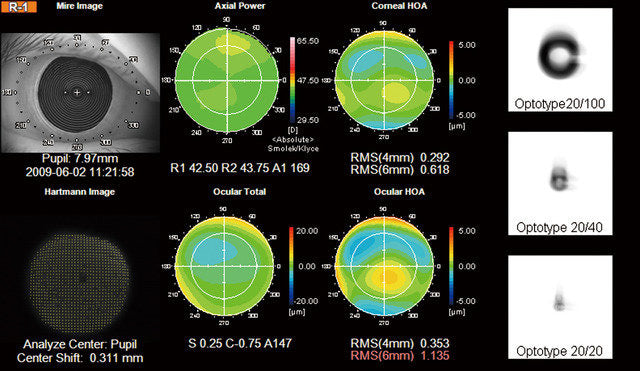Select the Axial Power map
Screen dimensions: 640x371
(227, 80)
